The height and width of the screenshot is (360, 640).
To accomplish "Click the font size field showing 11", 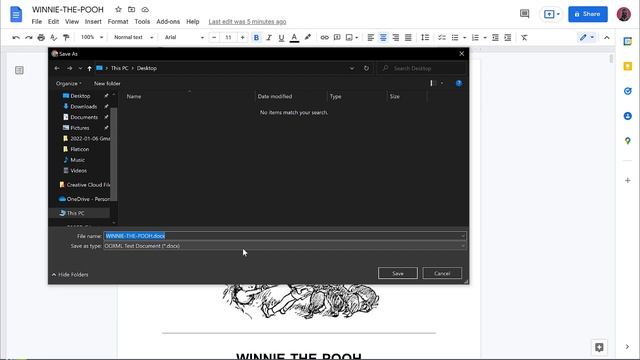I will click(x=228, y=38).
